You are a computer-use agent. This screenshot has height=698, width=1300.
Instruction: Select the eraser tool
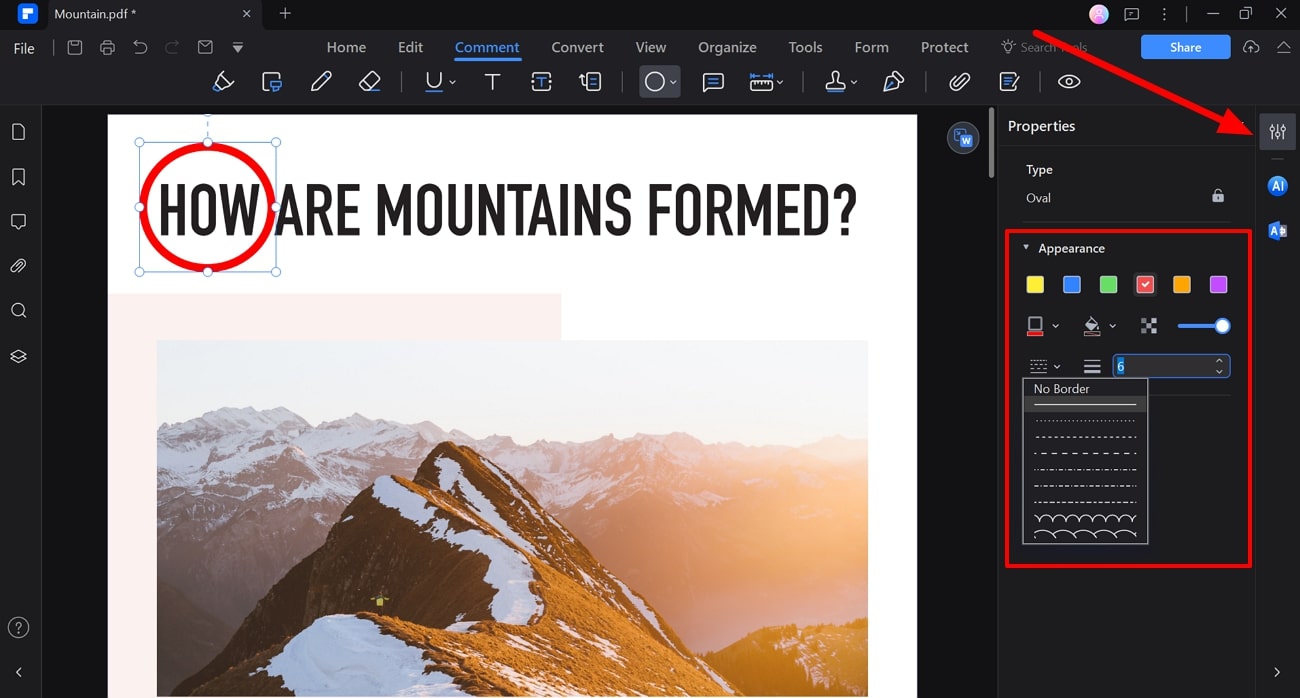tap(370, 82)
